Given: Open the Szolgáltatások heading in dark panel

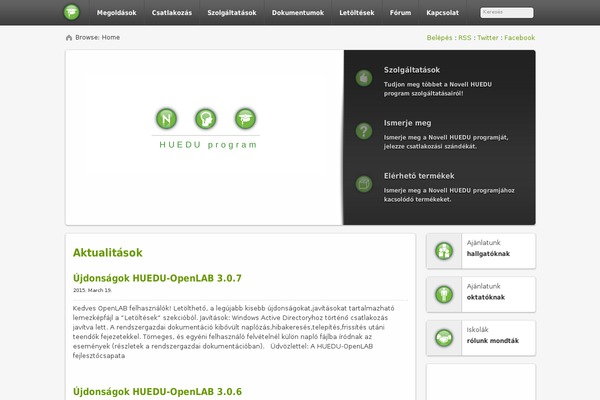Looking at the screenshot, I should point(412,70).
